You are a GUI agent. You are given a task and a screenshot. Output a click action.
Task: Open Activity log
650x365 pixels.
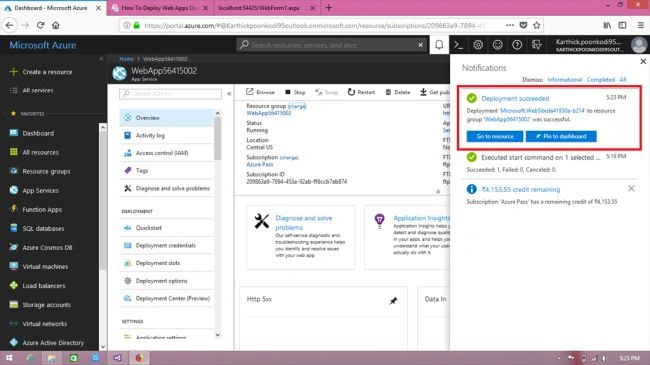point(167,135)
